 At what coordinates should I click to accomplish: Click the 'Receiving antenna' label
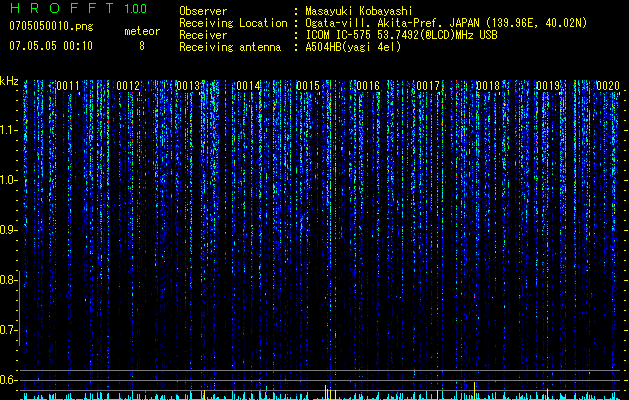tap(230, 47)
